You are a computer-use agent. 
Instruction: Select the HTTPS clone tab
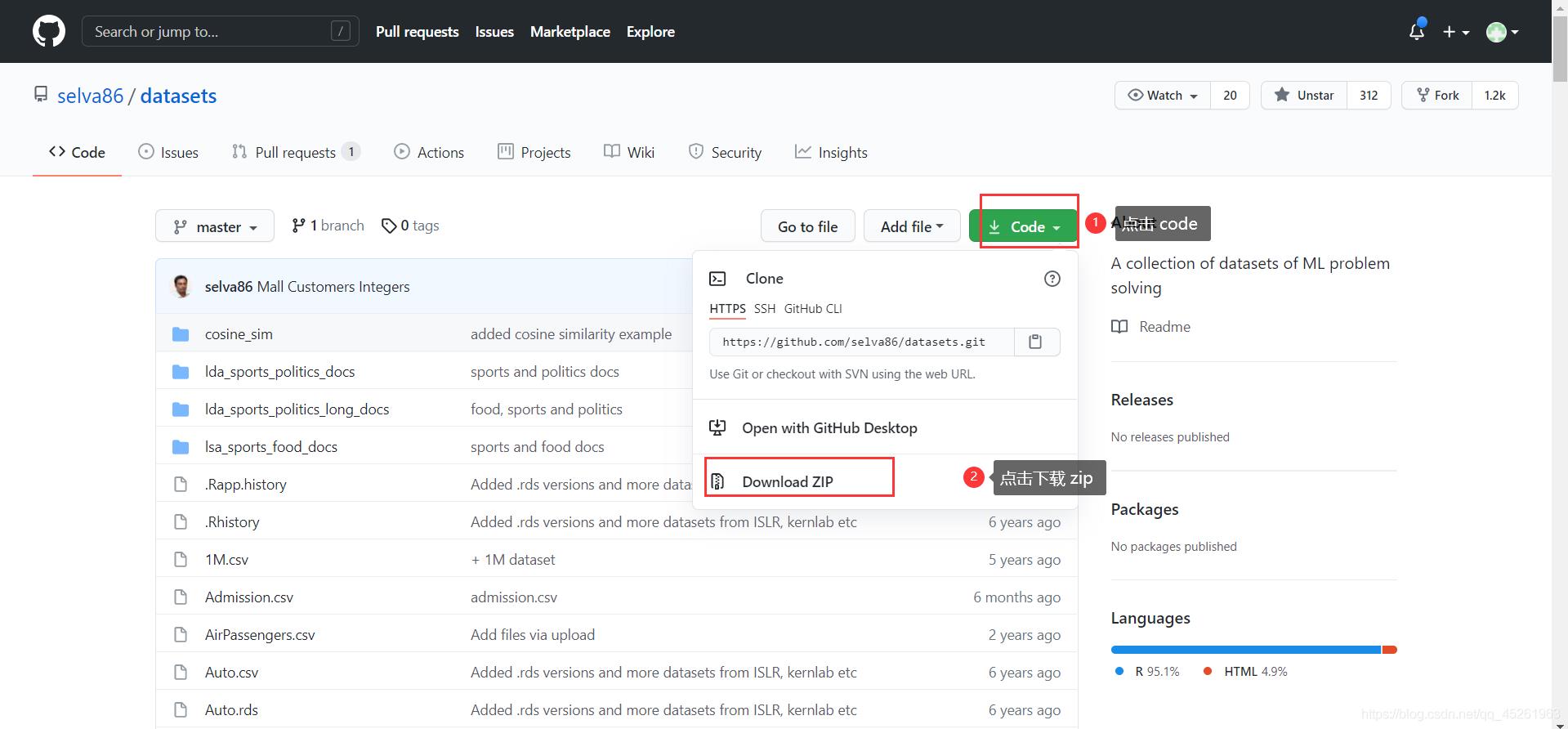[x=727, y=309]
